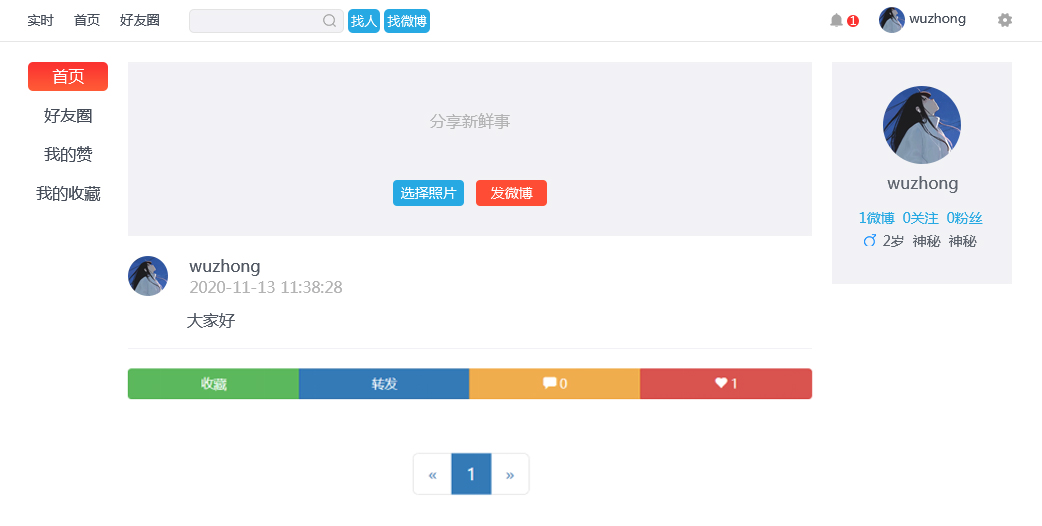Go to next page with » arrow

509,474
